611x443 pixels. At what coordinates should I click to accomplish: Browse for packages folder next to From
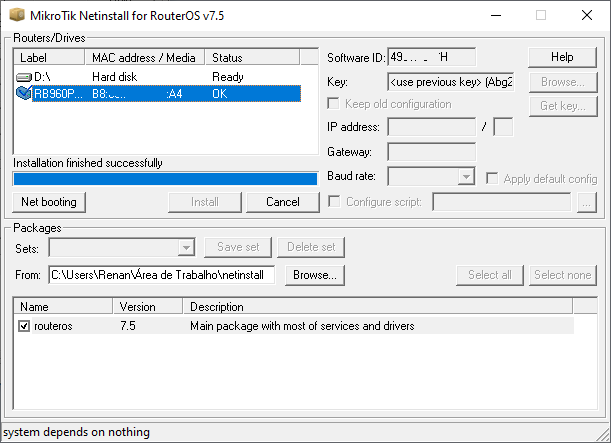pyautogui.click(x=314, y=275)
